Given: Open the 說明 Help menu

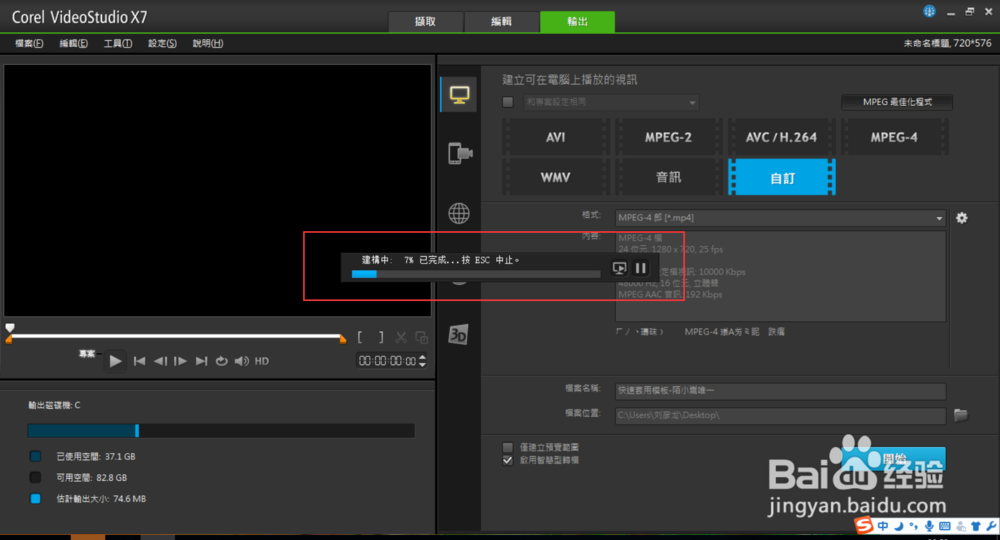Looking at the screenshot, I should [x=208, y=43].
